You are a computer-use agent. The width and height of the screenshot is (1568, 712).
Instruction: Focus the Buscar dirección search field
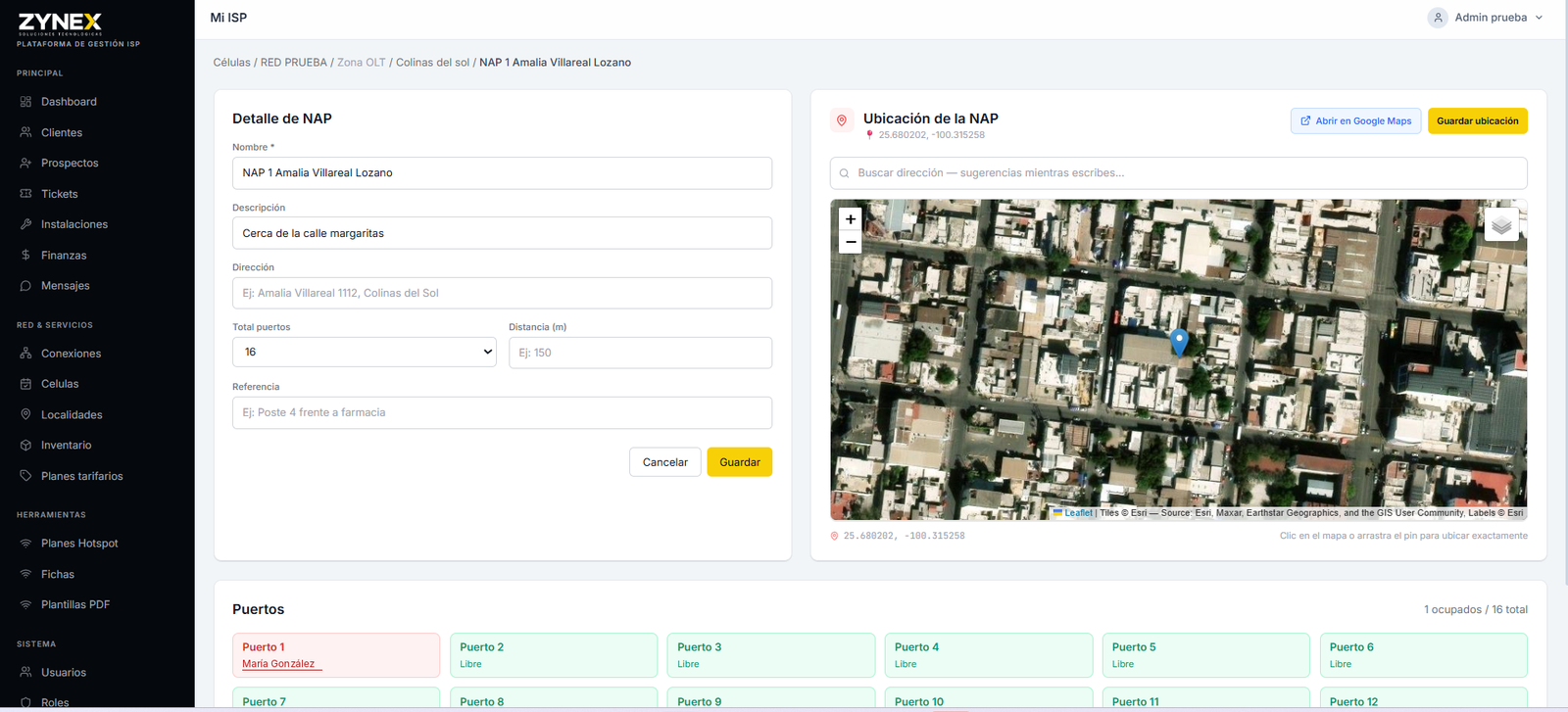pyautogui.click(x=1178, y=173)
